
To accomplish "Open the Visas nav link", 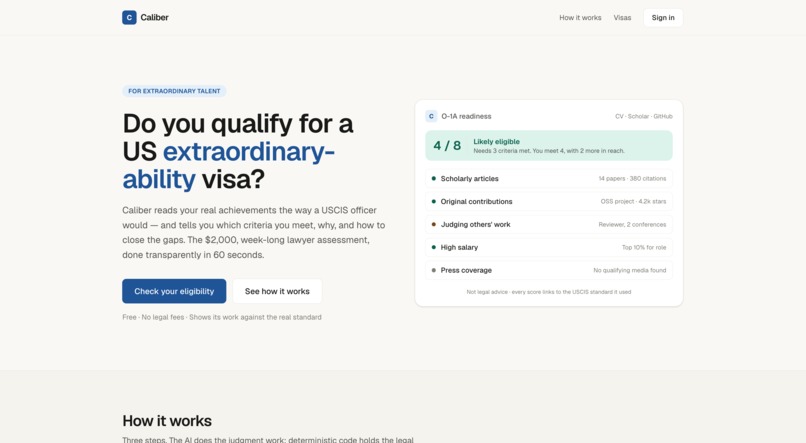I will pyautogui.click(x=622, y=17).
